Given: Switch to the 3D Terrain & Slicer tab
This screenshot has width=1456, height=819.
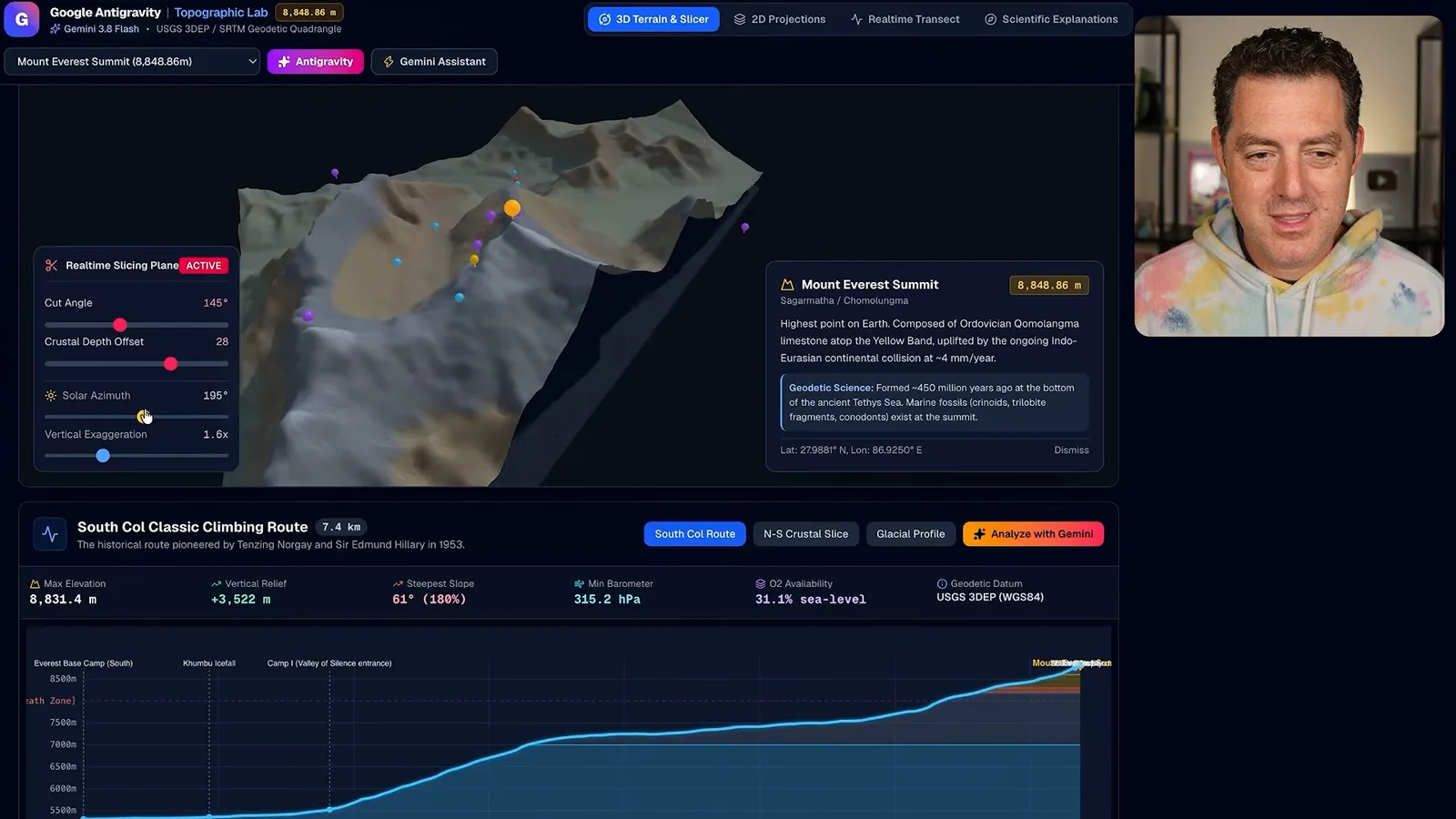Looking at the screenshot, I should 653,19.
